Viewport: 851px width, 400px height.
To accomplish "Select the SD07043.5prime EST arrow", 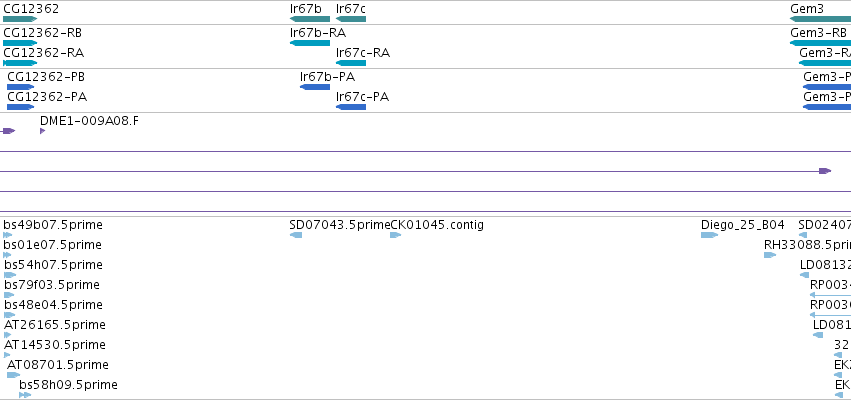I will 296,235.
